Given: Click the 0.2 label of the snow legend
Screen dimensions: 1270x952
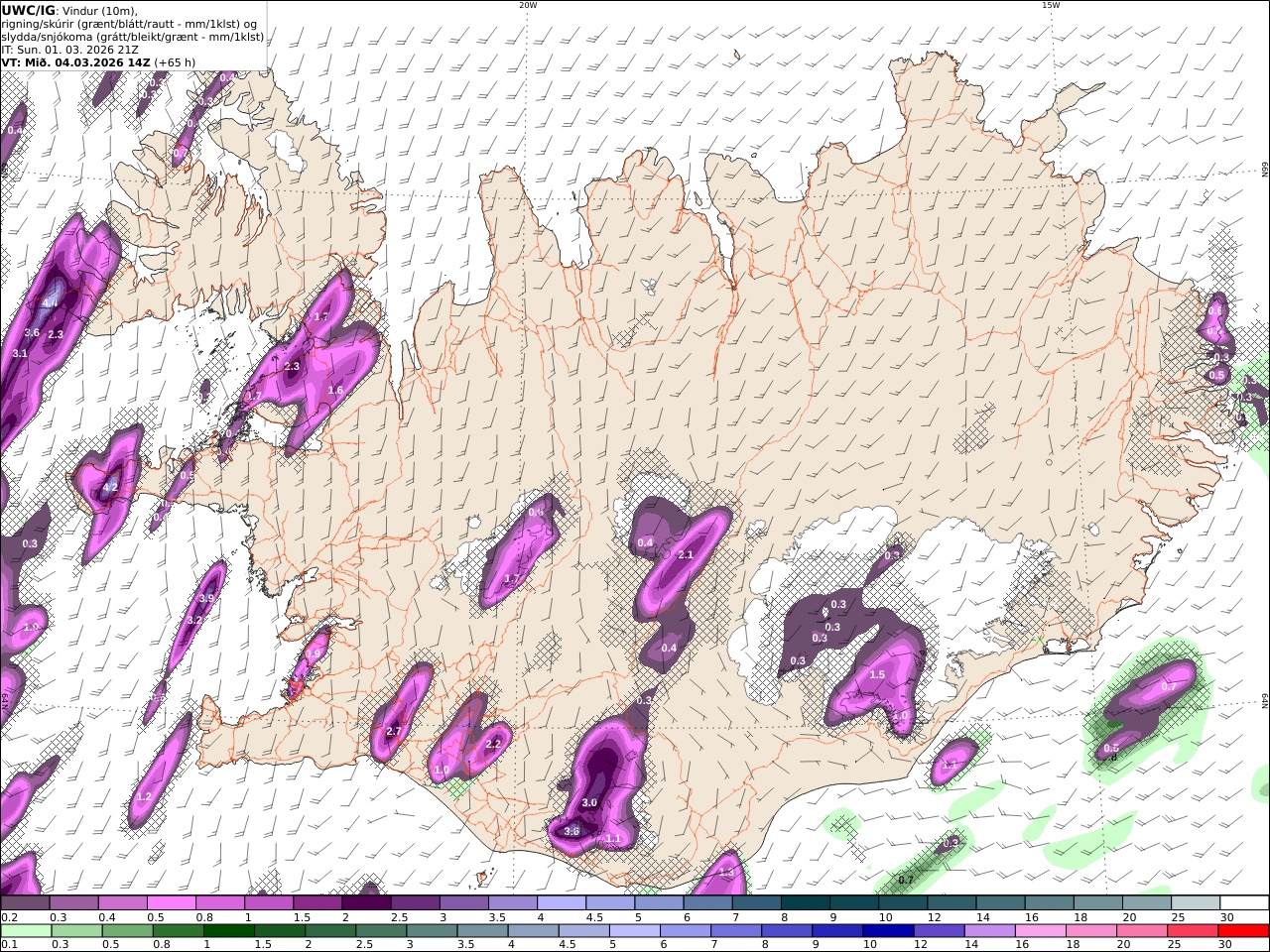Looking at the screenshot, I should point(7,917).
